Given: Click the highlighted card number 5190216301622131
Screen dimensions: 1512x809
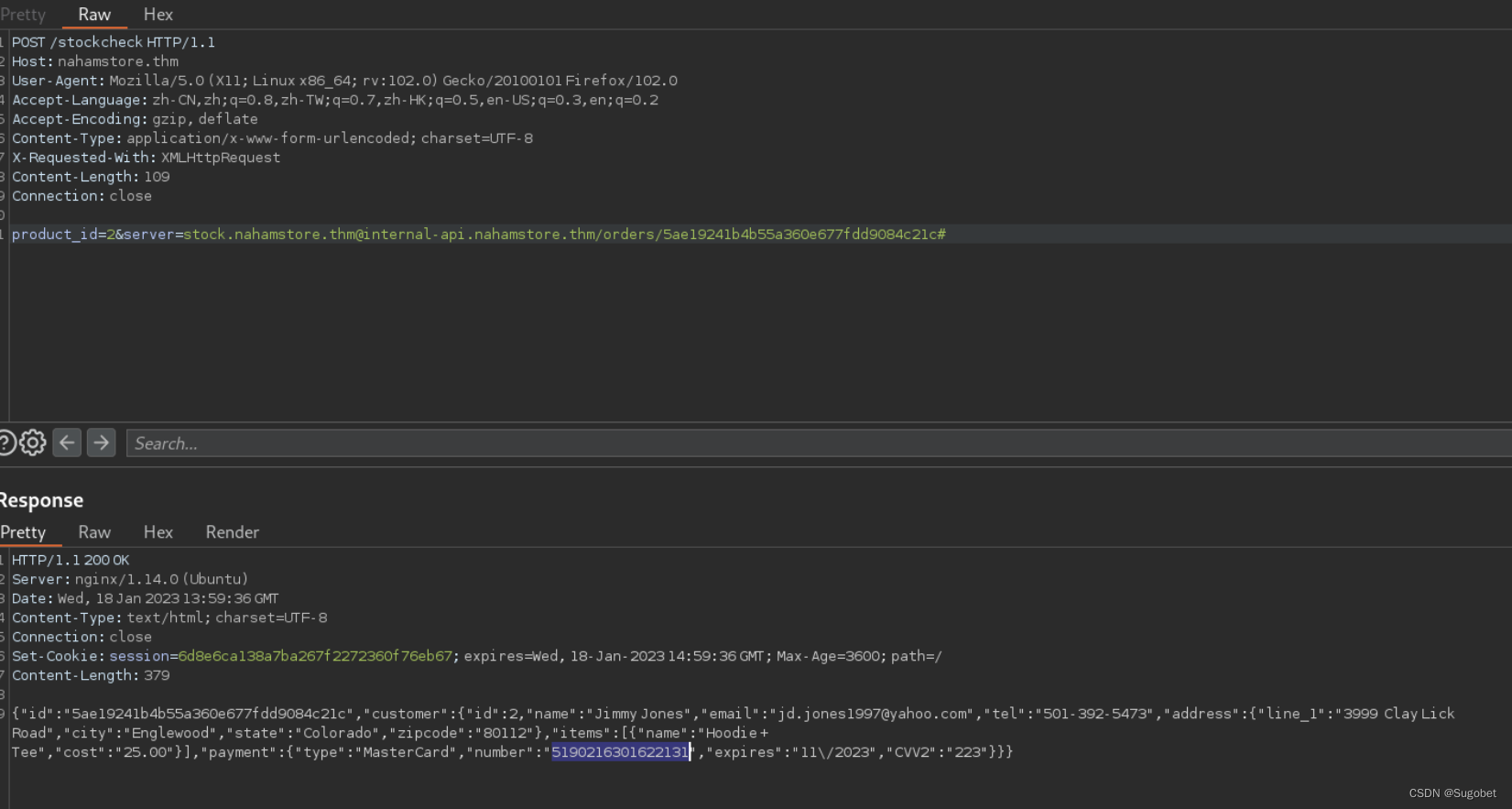Looking at the screenshot, I should pyautogui.click(x=620, y=752).
